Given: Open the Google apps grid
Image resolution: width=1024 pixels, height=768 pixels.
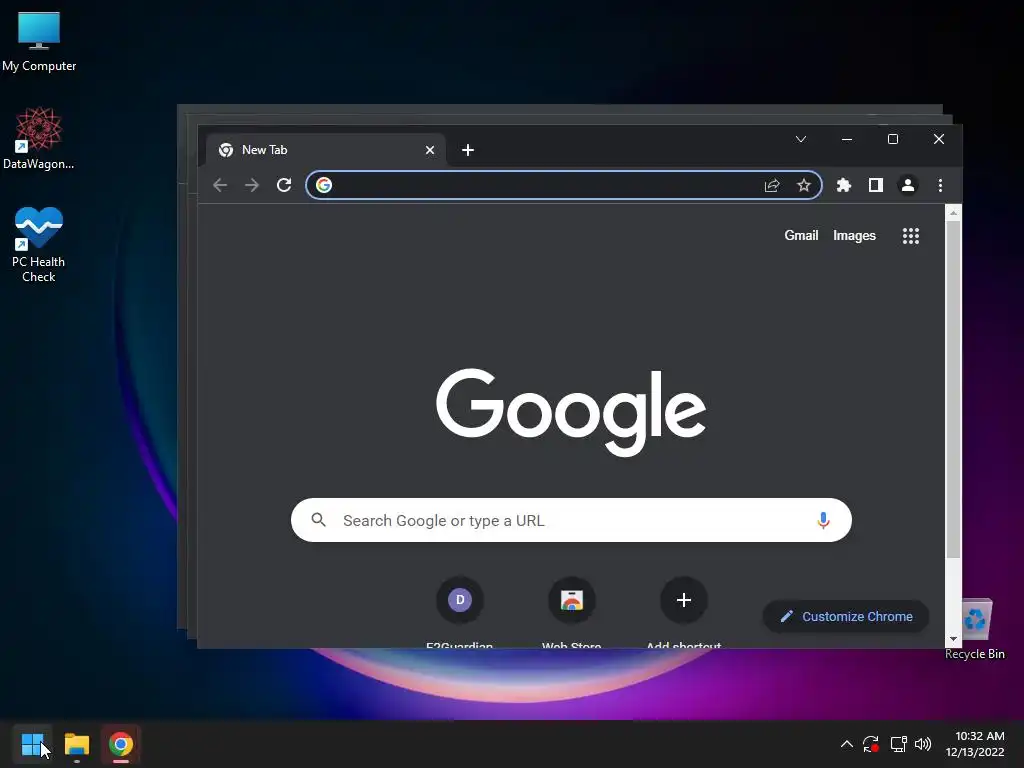Looking at the screenshot, I should 911,236.
